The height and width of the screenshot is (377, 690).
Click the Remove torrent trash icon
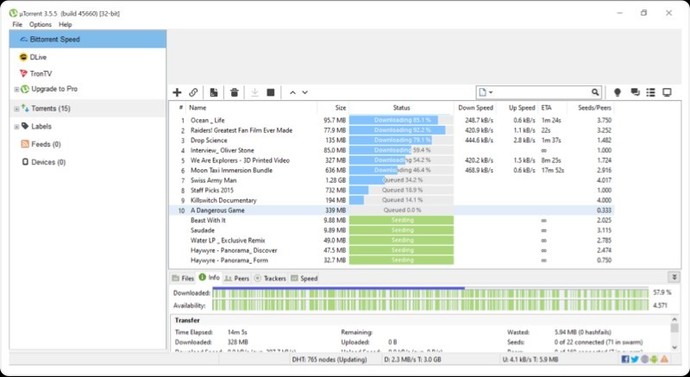[234, 92]
